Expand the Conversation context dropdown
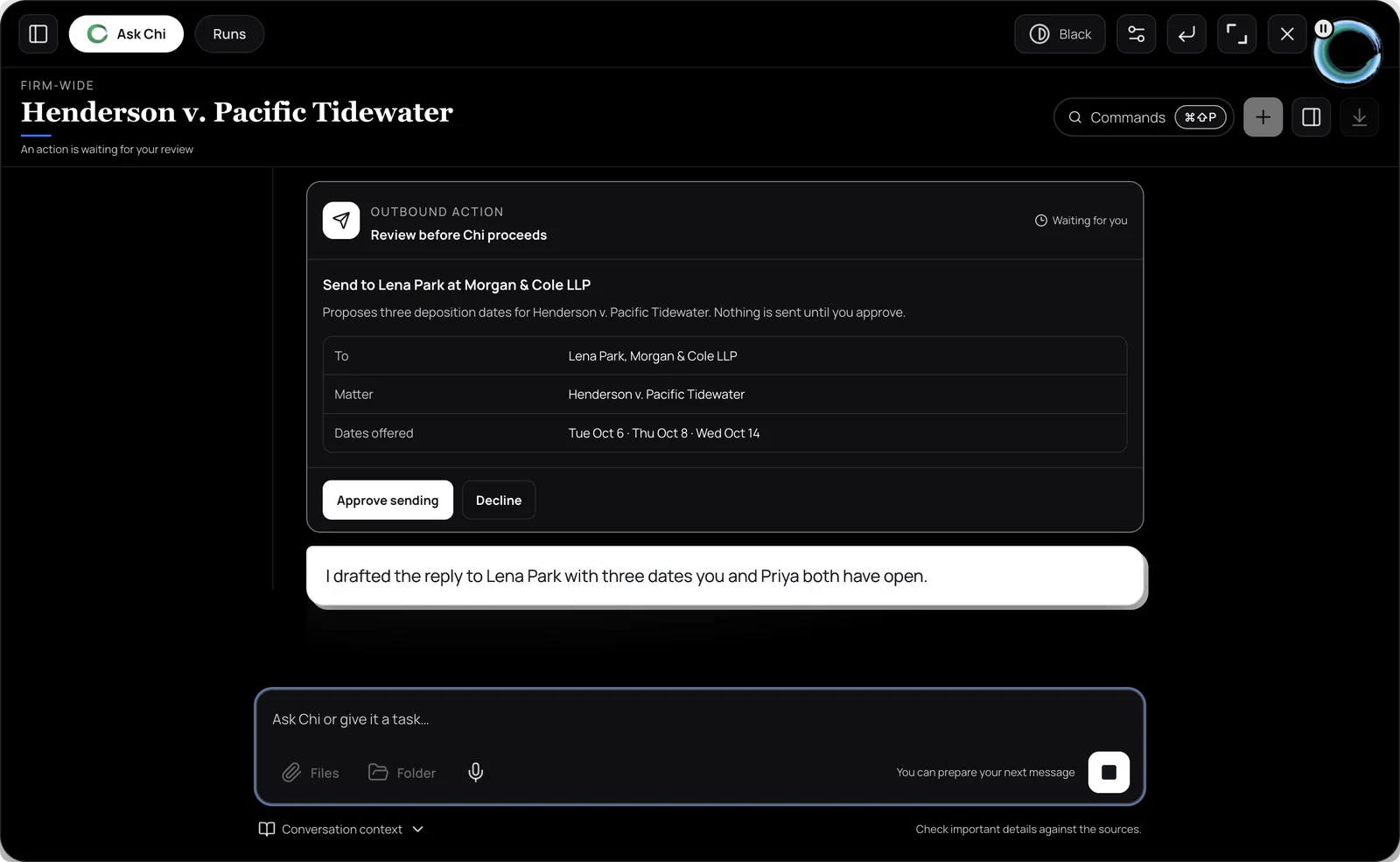Image resolution: width=1400 pixels, height=862 pixels. tap(341, 829)
